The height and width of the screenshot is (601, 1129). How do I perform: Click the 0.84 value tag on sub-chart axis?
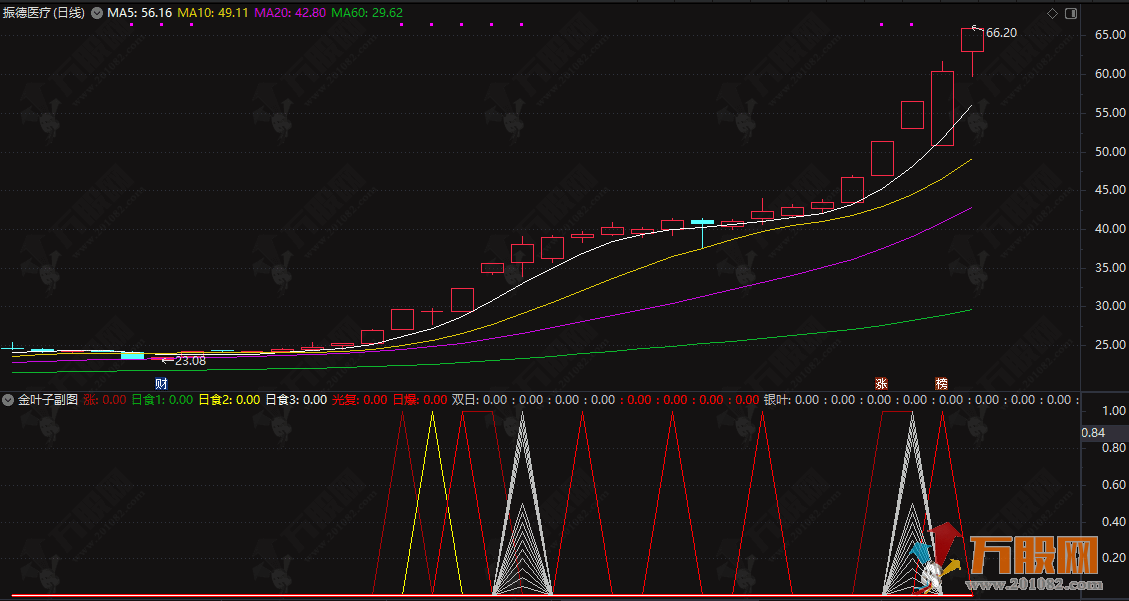[x=1093, y=433]
